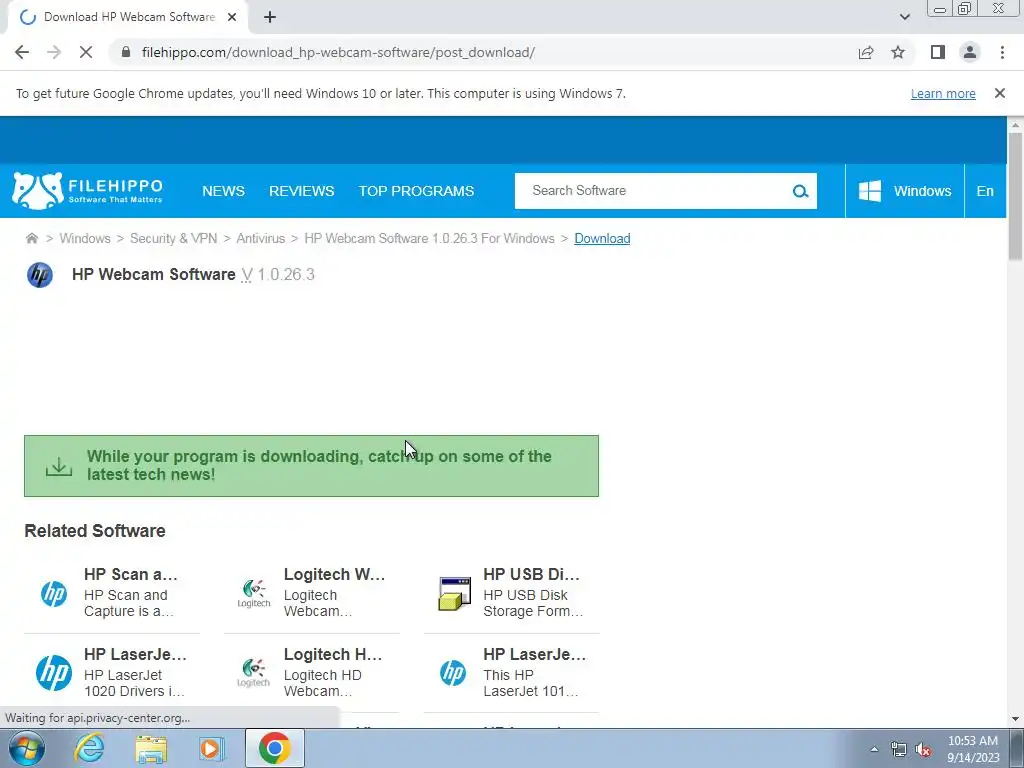Dismiss the Chrome update notification bar
This screenshot has height=768, width=1024.
tap(1000, 93)
